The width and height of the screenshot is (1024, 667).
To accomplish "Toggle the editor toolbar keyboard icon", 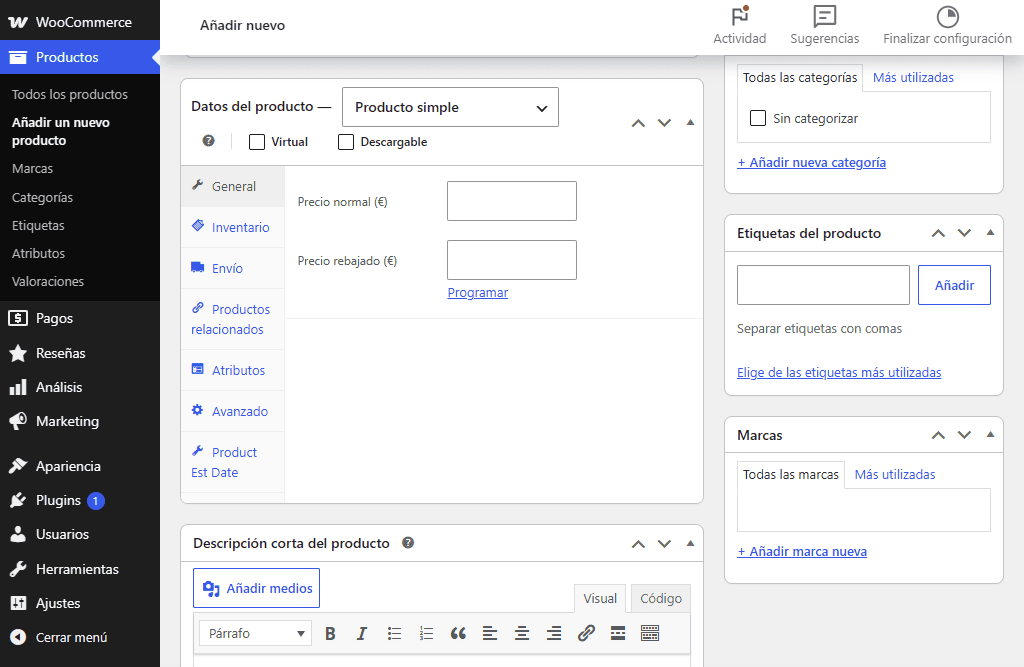I will [x=650, y=633].
